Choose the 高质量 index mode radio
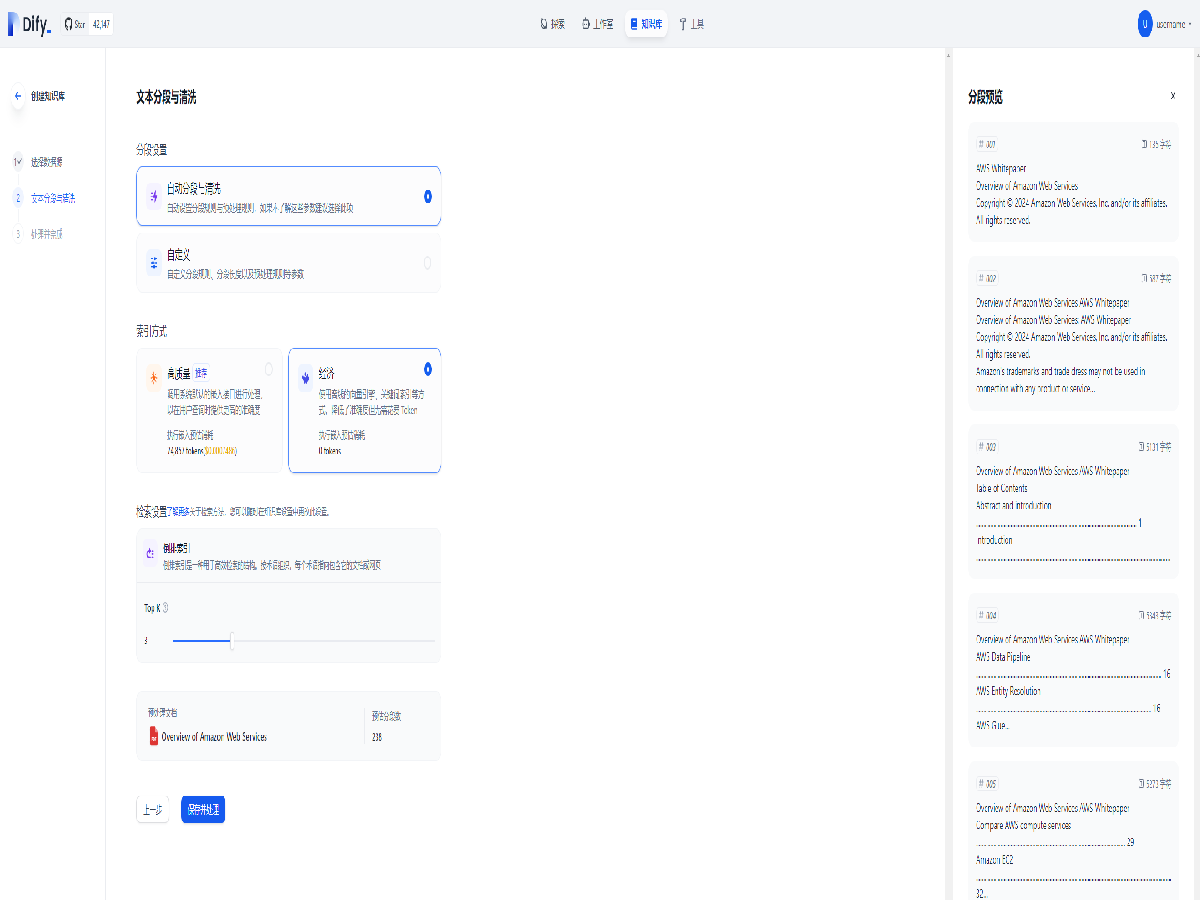The height and width of the screenshot is (900, 1200). pos(268,369)
